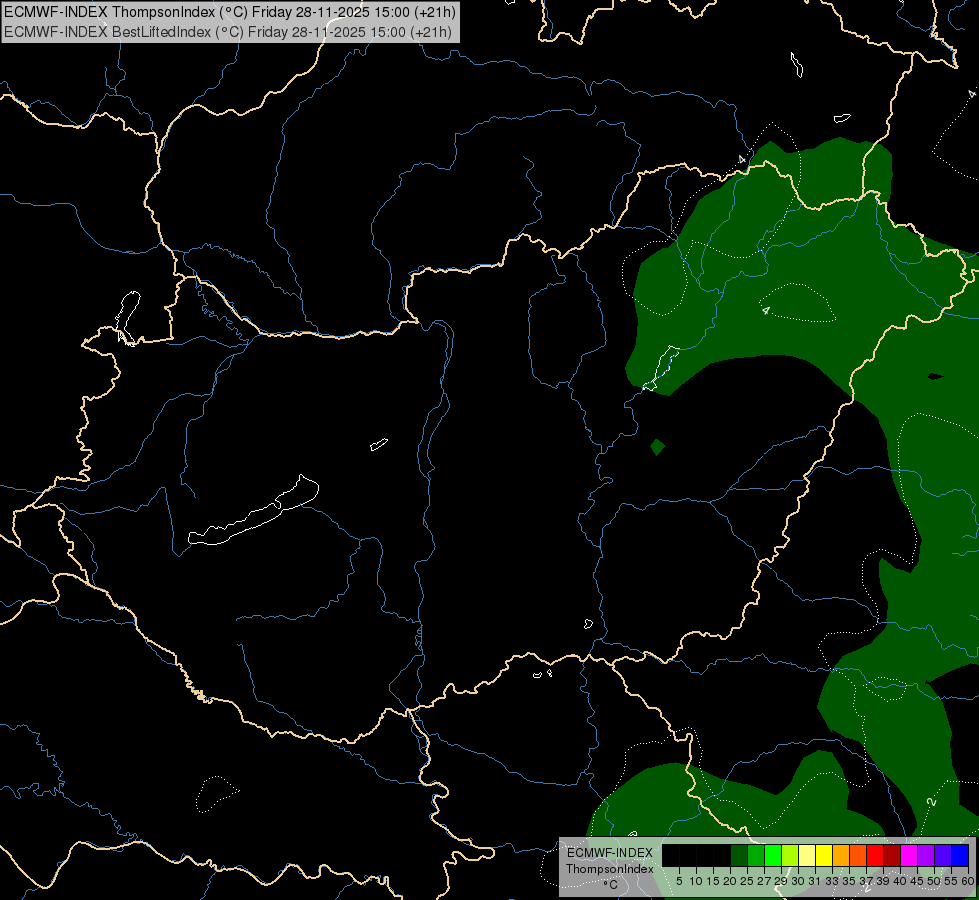979x900 pixels.
Task: Pick the indigo 50–55 legend swatch
Action: click(x=942, y=855)
